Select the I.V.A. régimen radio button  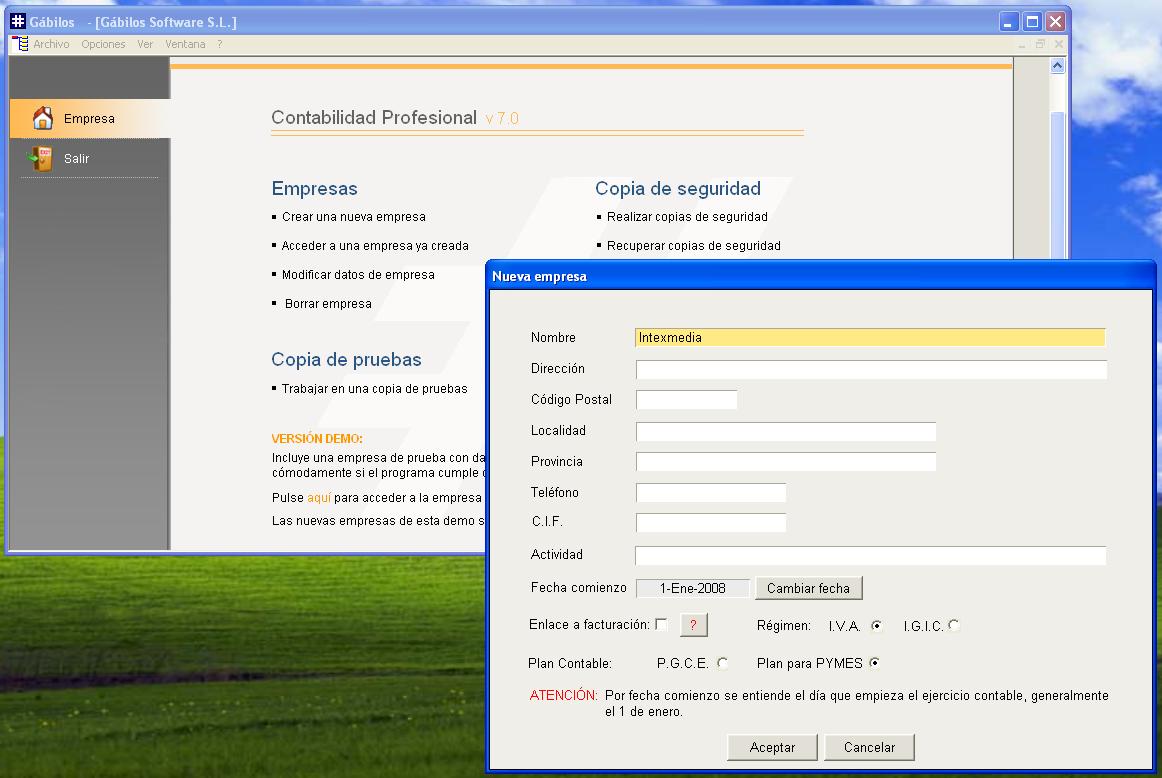click(877, 626)
